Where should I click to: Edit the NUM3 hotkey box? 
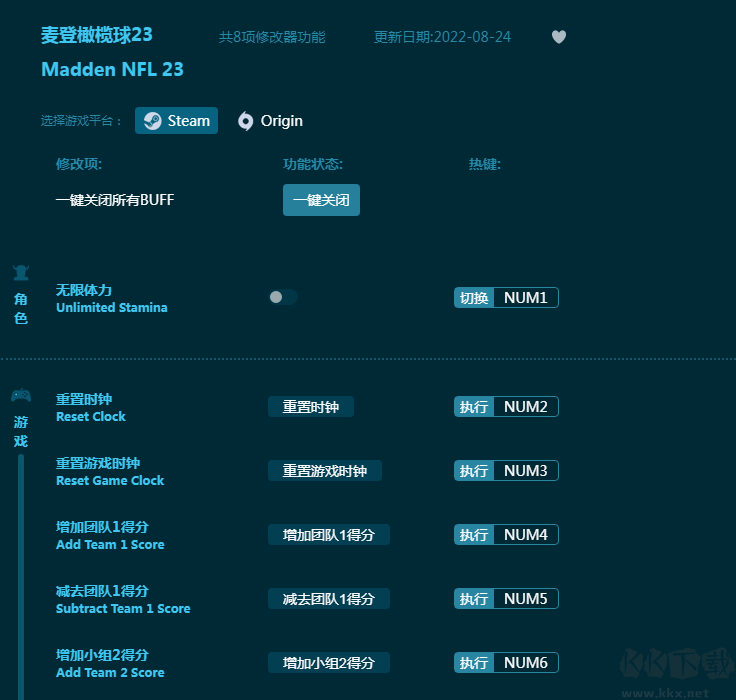click(525, 471)
